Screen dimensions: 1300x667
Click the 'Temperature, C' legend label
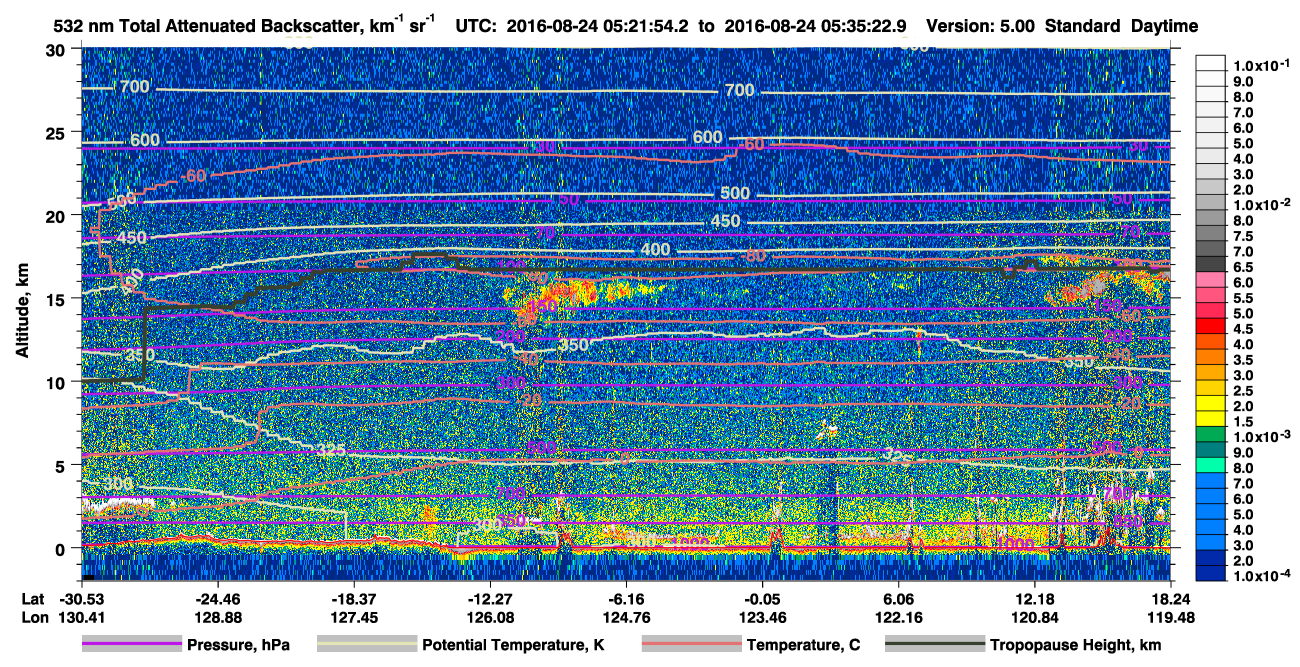click(x=804, y=645)
